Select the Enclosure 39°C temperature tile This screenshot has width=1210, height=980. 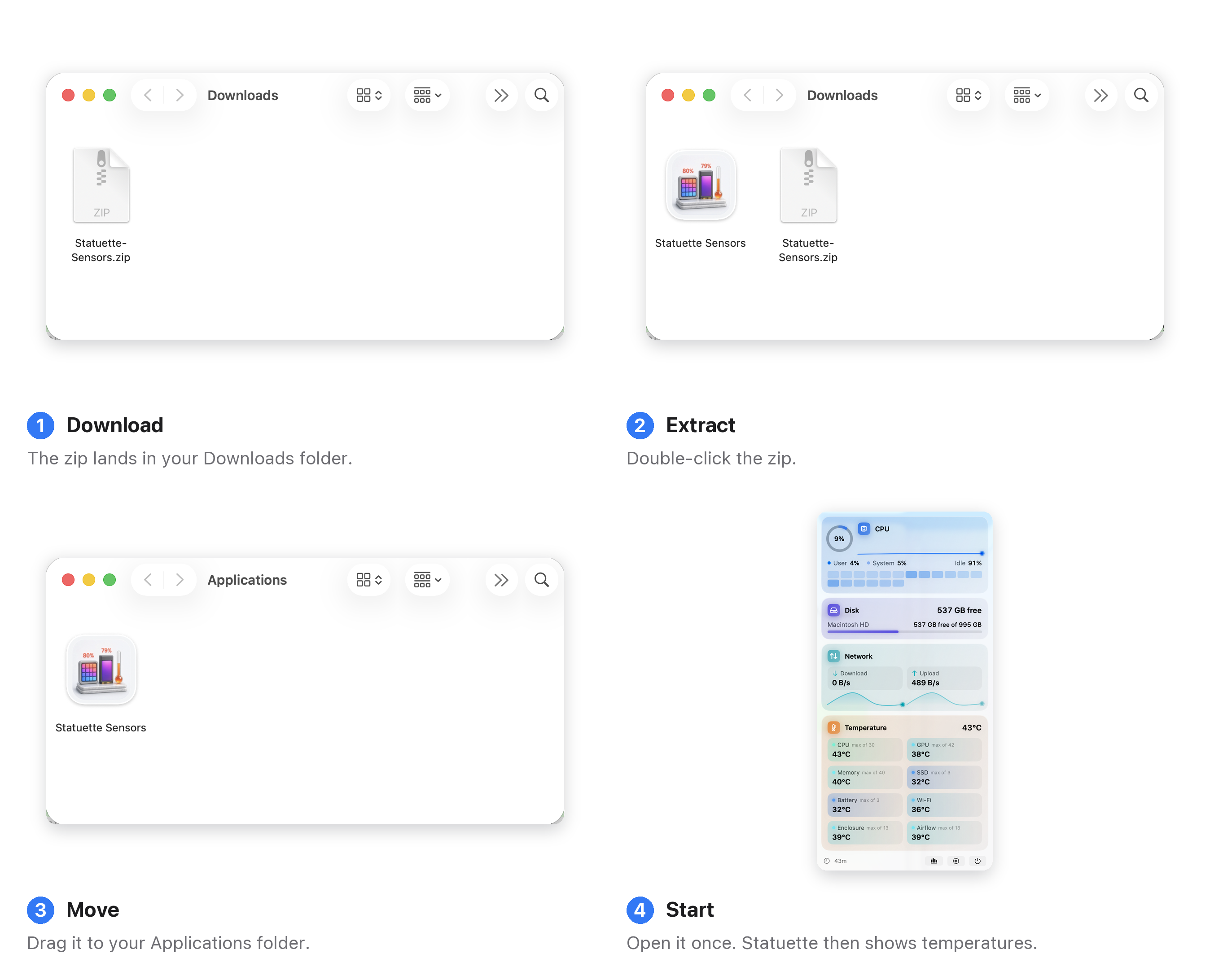(864, 832)
